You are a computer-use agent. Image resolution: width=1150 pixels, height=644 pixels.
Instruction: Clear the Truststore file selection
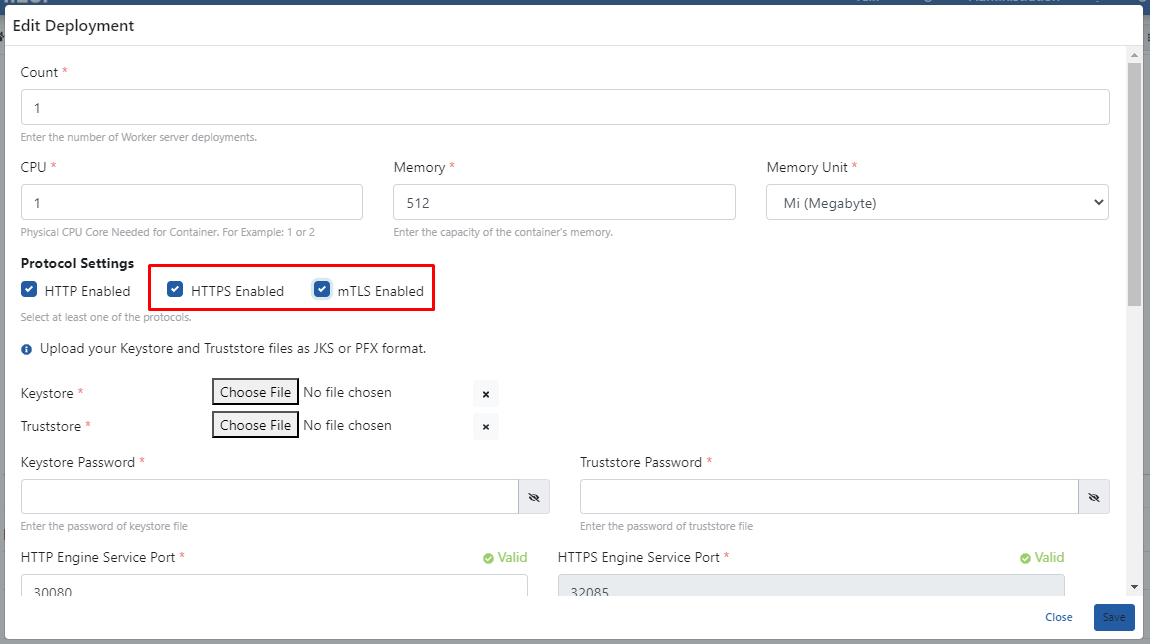coord(486,427)
